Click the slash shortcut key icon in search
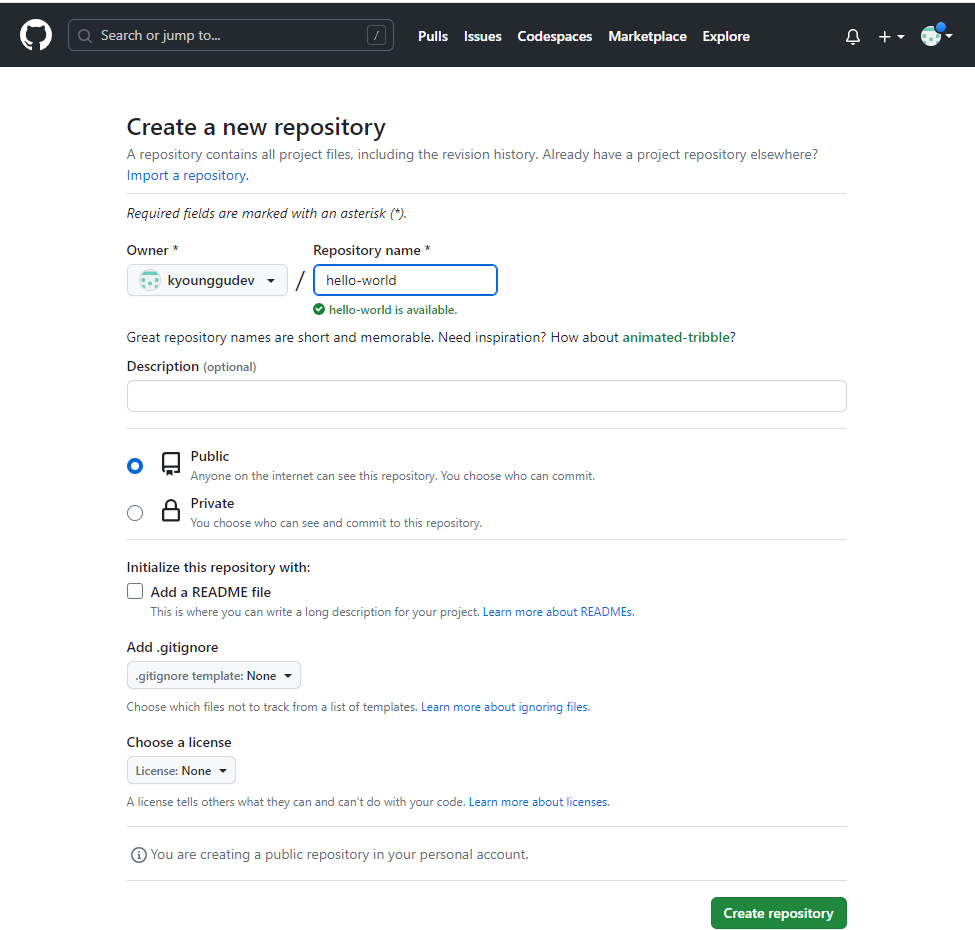 [x=376, y=35]
